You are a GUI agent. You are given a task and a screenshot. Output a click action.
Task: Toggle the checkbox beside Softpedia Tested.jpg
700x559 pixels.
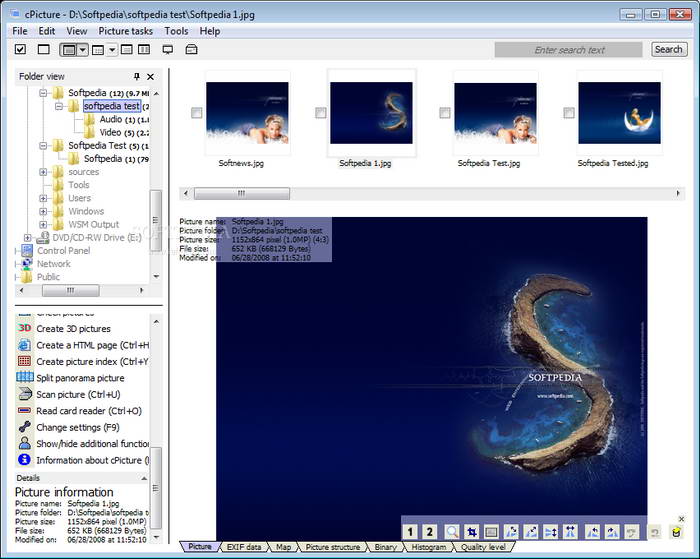coord(569,113)
